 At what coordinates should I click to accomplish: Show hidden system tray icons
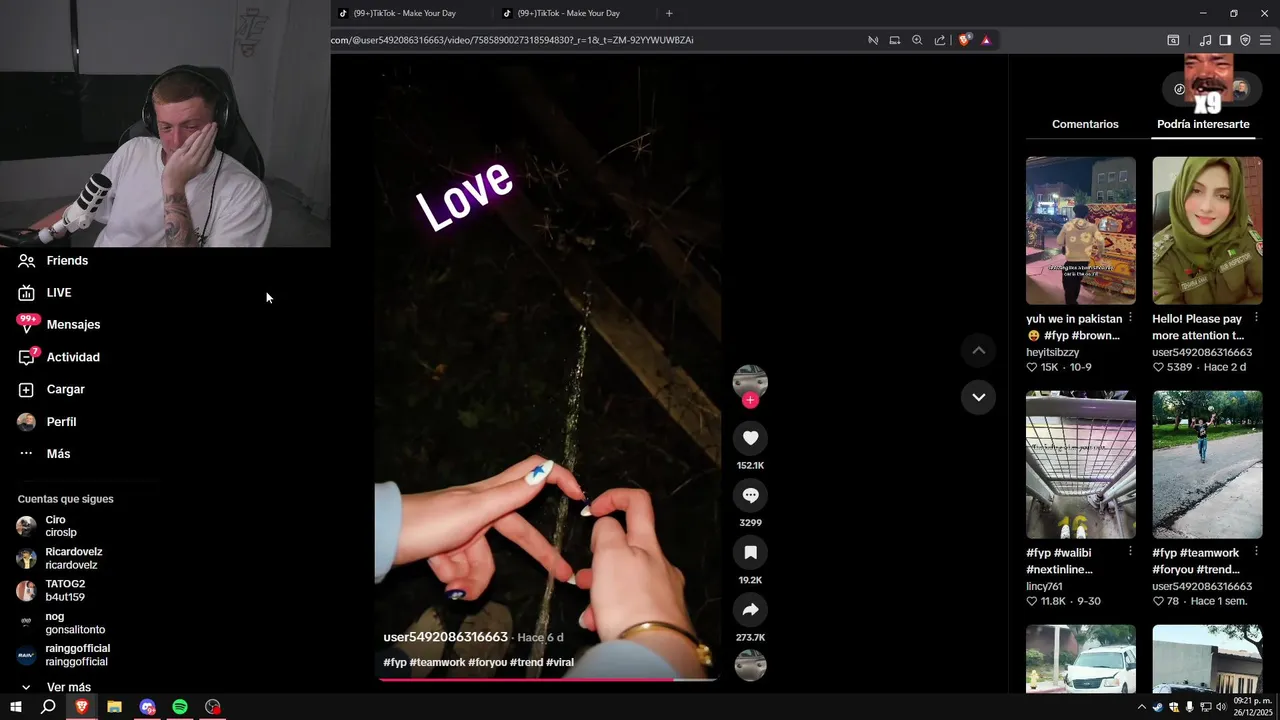[1142, 707]
